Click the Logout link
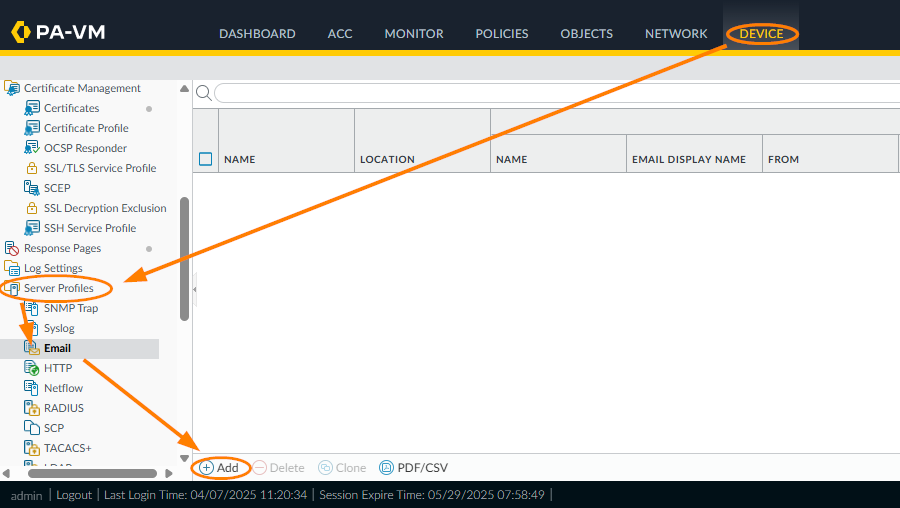The height and width of the screenshot is (508, 900). tap(74, 495)
